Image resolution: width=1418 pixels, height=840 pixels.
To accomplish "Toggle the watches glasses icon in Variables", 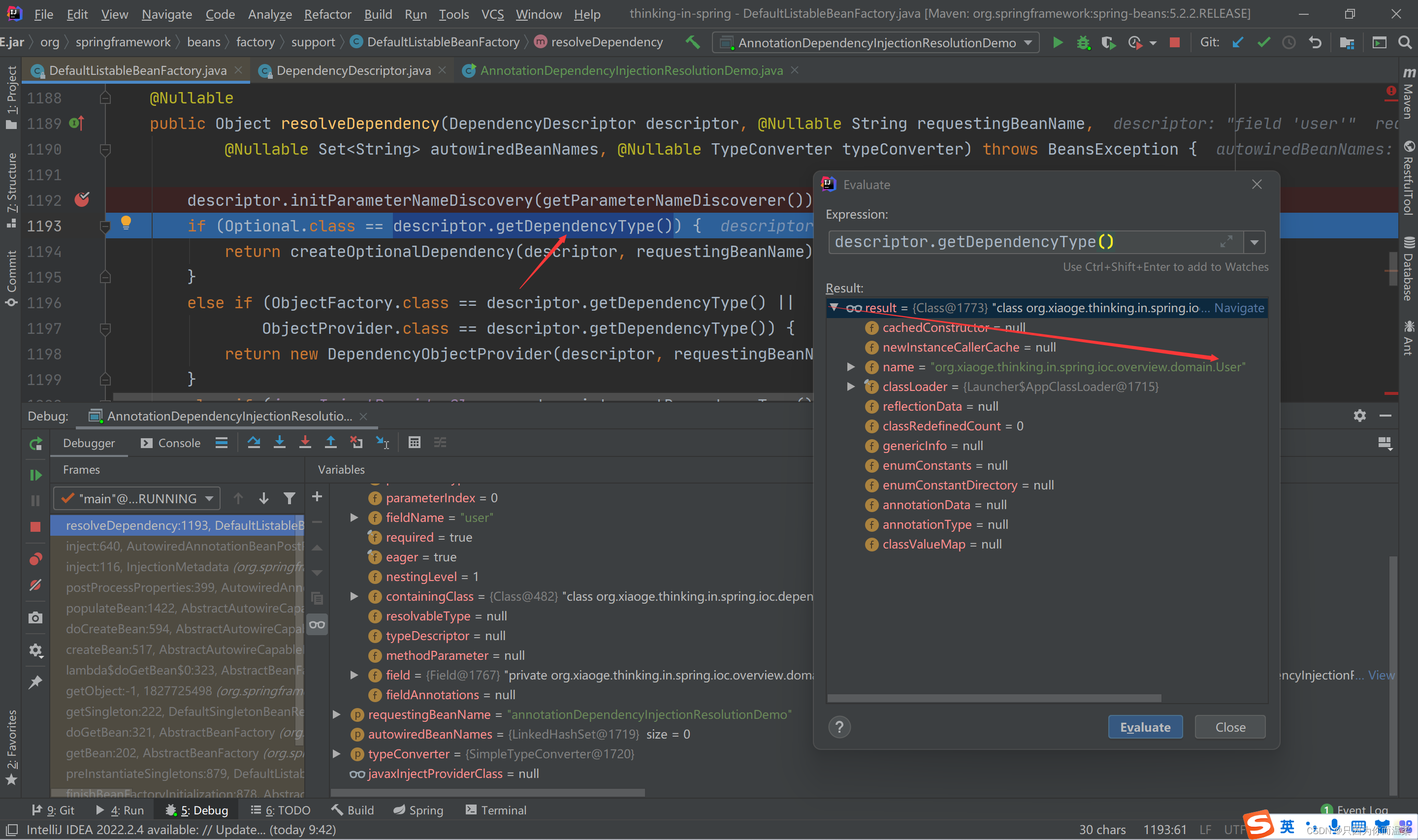I will tap(317, 625).
